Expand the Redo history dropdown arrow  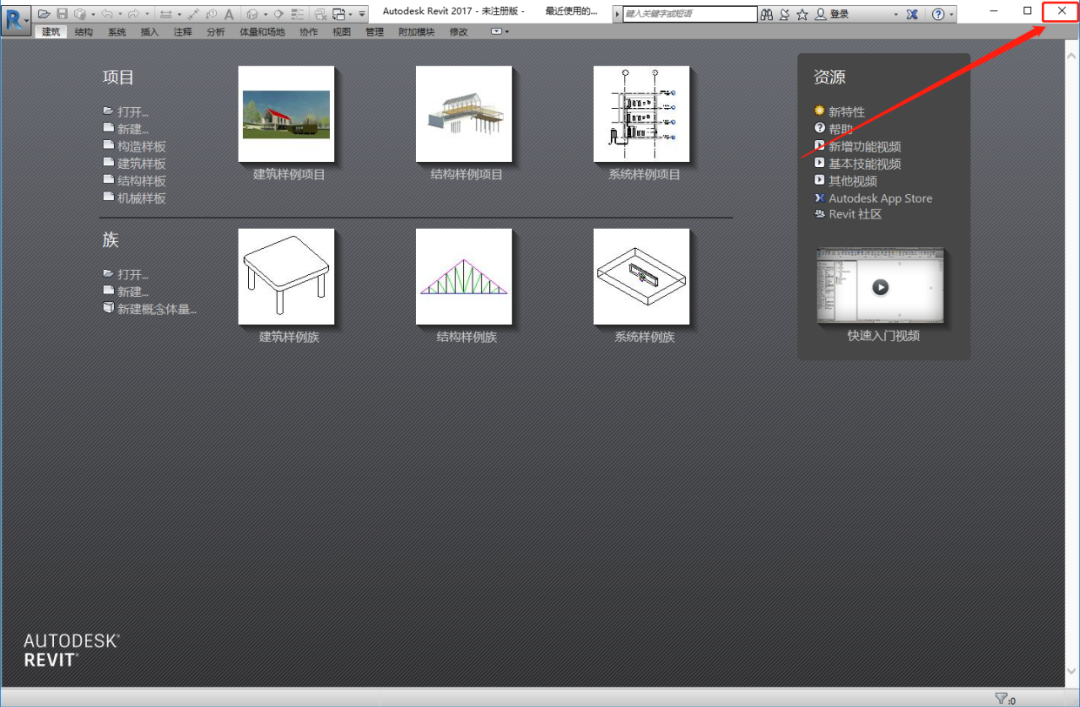[147, 14]
